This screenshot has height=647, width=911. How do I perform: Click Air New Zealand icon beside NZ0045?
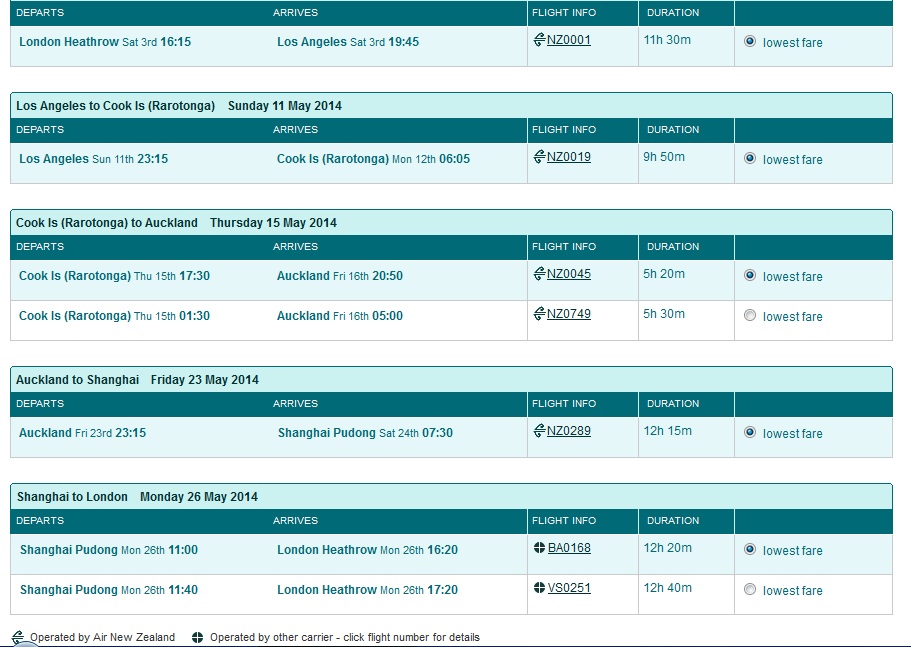[x=539, y=274]
